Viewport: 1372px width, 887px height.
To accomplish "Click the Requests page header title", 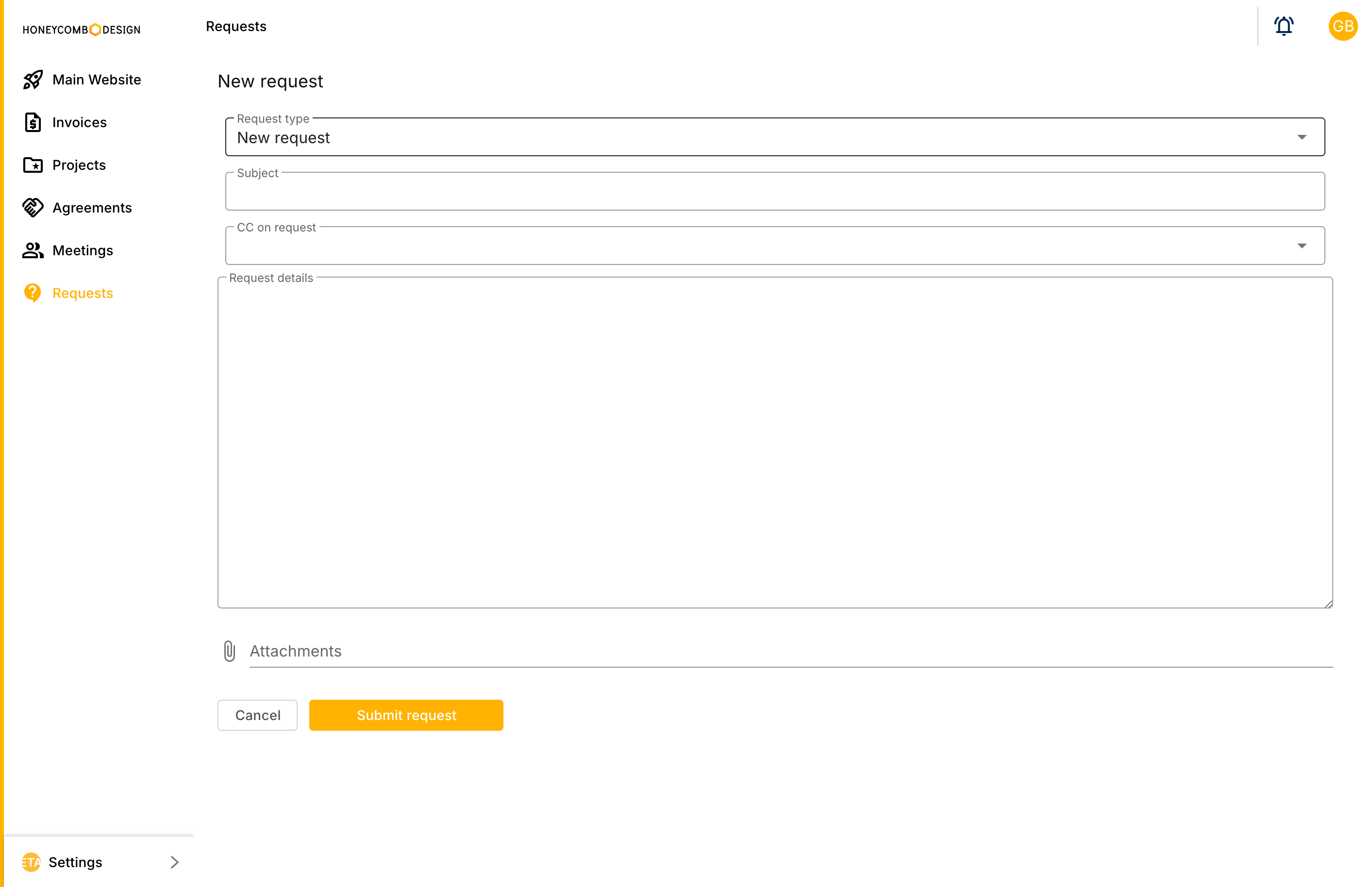I will coord(236,26).
